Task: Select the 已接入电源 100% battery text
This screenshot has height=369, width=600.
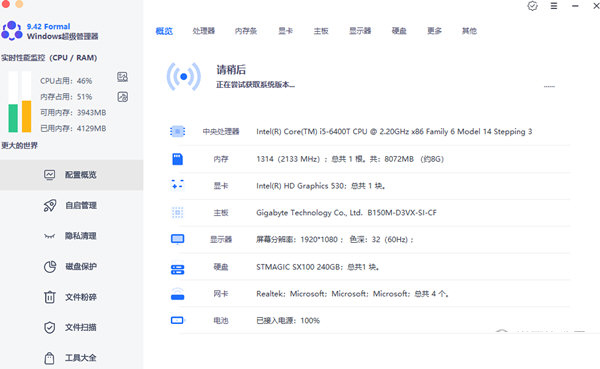Action: [288, 320]
